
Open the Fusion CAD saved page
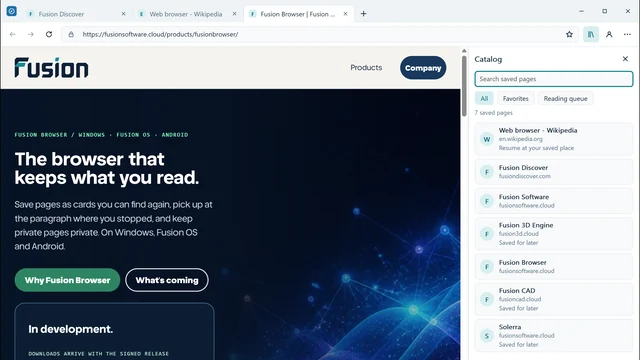click(553, 299)
